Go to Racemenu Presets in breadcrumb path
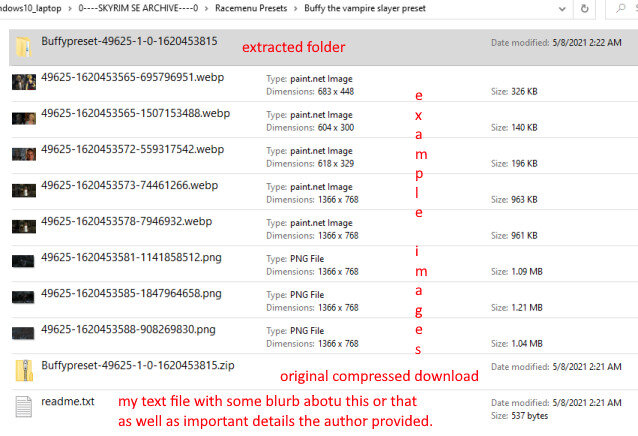 251,8
